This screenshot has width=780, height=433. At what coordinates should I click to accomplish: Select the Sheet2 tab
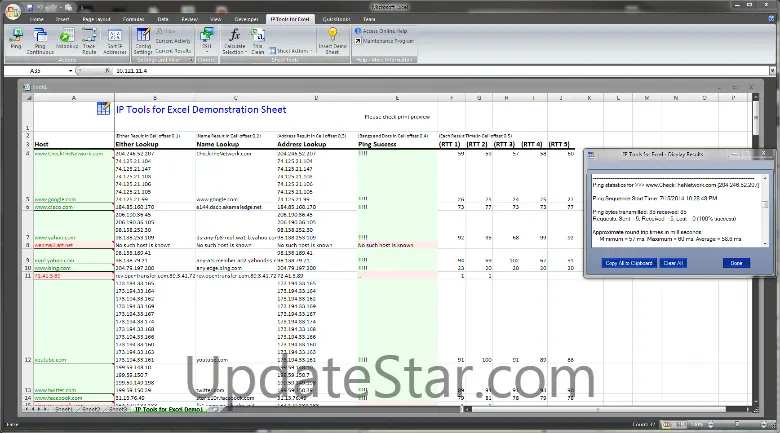[x=91, y=409]
